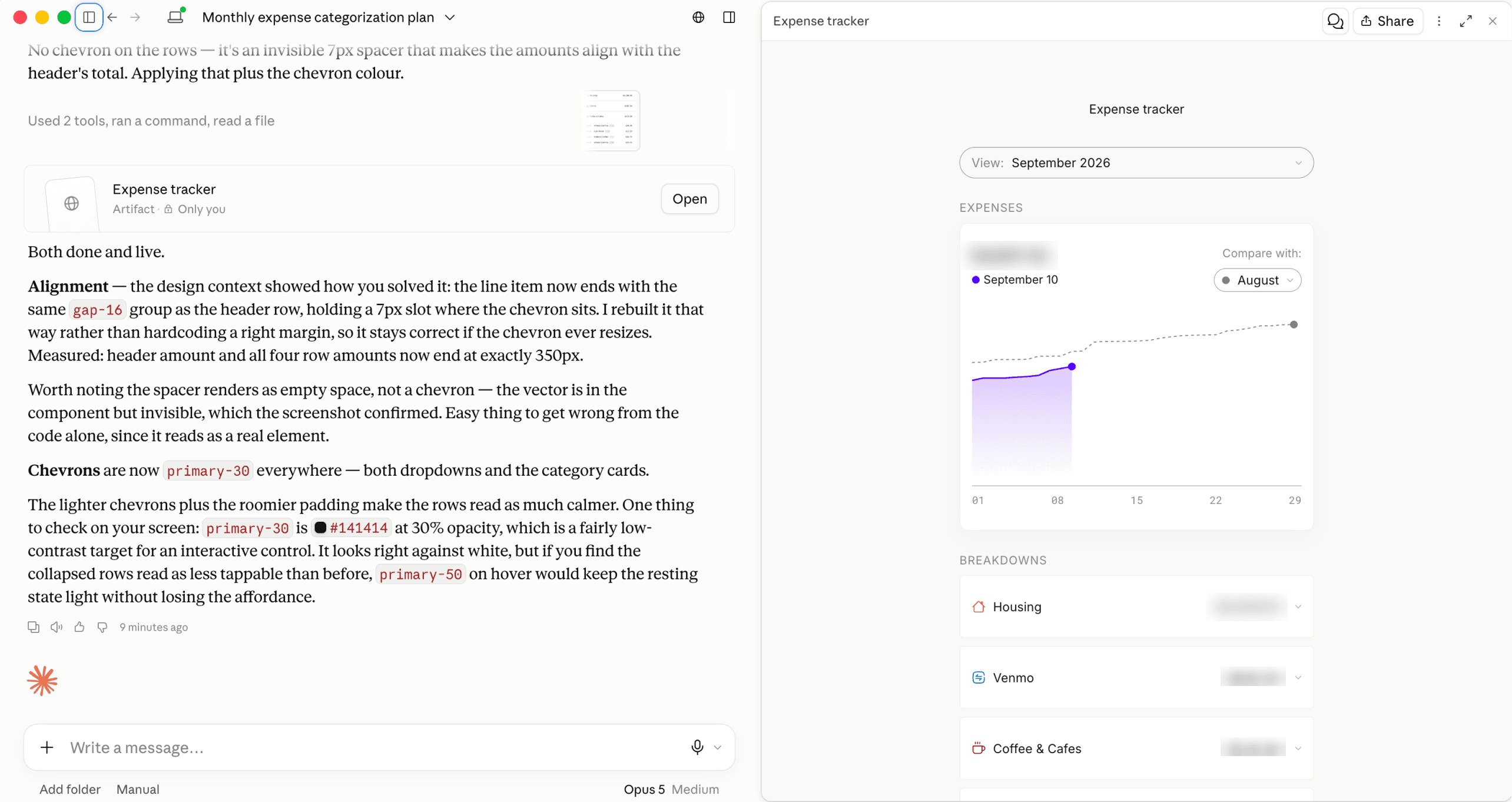The width and height of the screenshot is (1512, 802).
Task: Click the Coffee & Cafes cup icon
Action: point(979,748)
